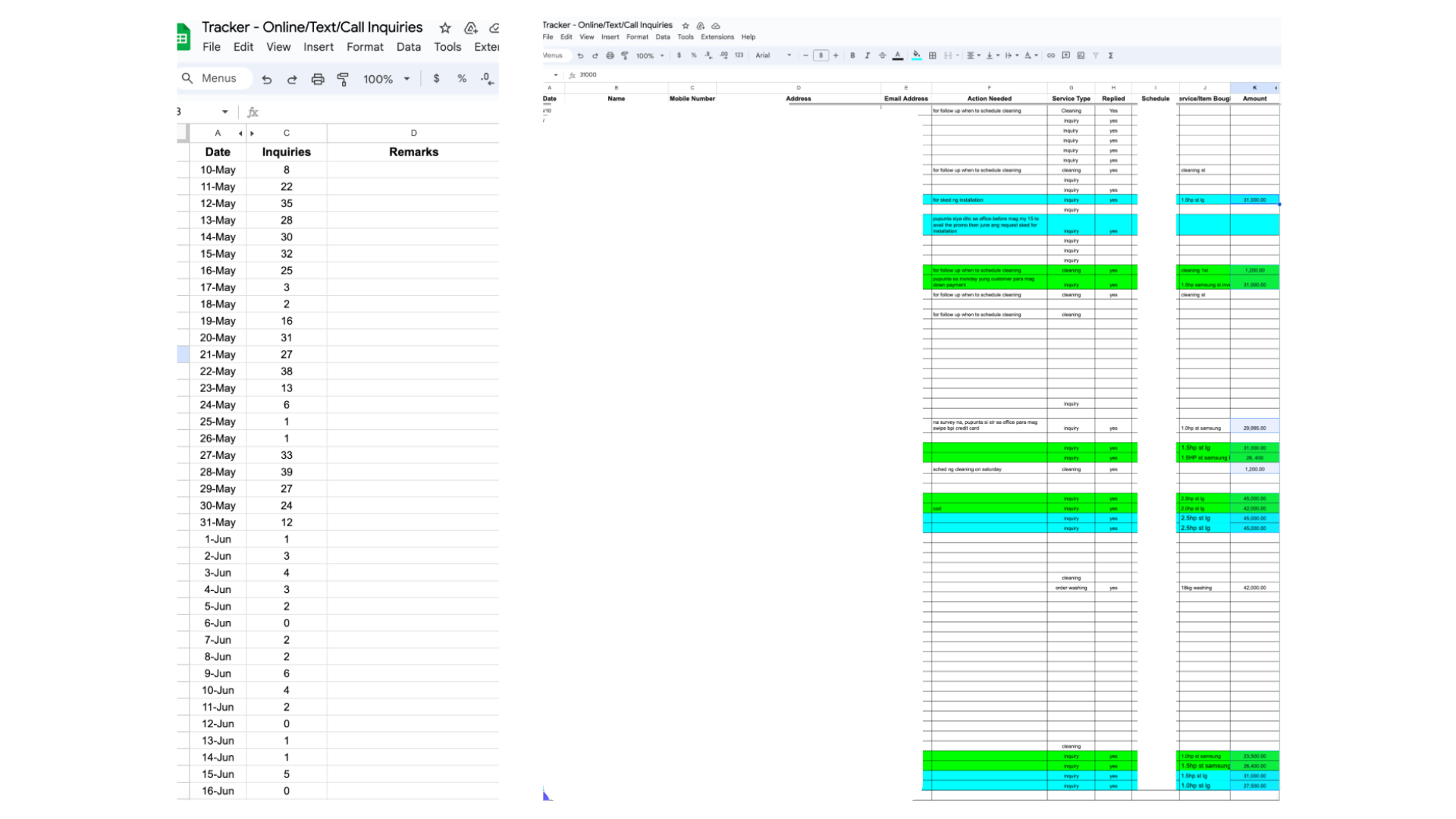The height and width of the screenshot is (819, 1456).
Task: Apply currency format to selected cell
Action: 677,55
